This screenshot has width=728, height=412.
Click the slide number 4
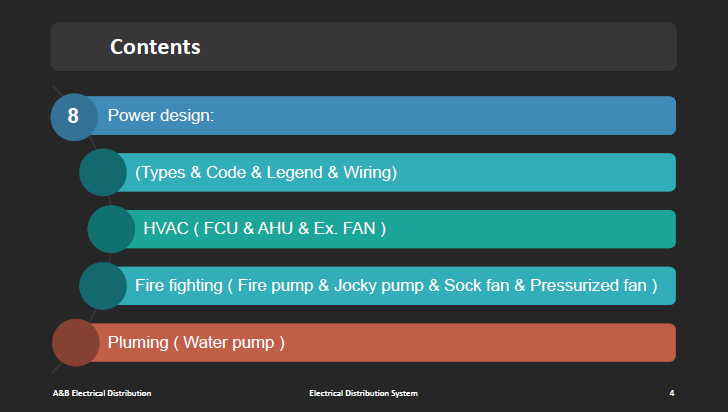tap(671, 393)
